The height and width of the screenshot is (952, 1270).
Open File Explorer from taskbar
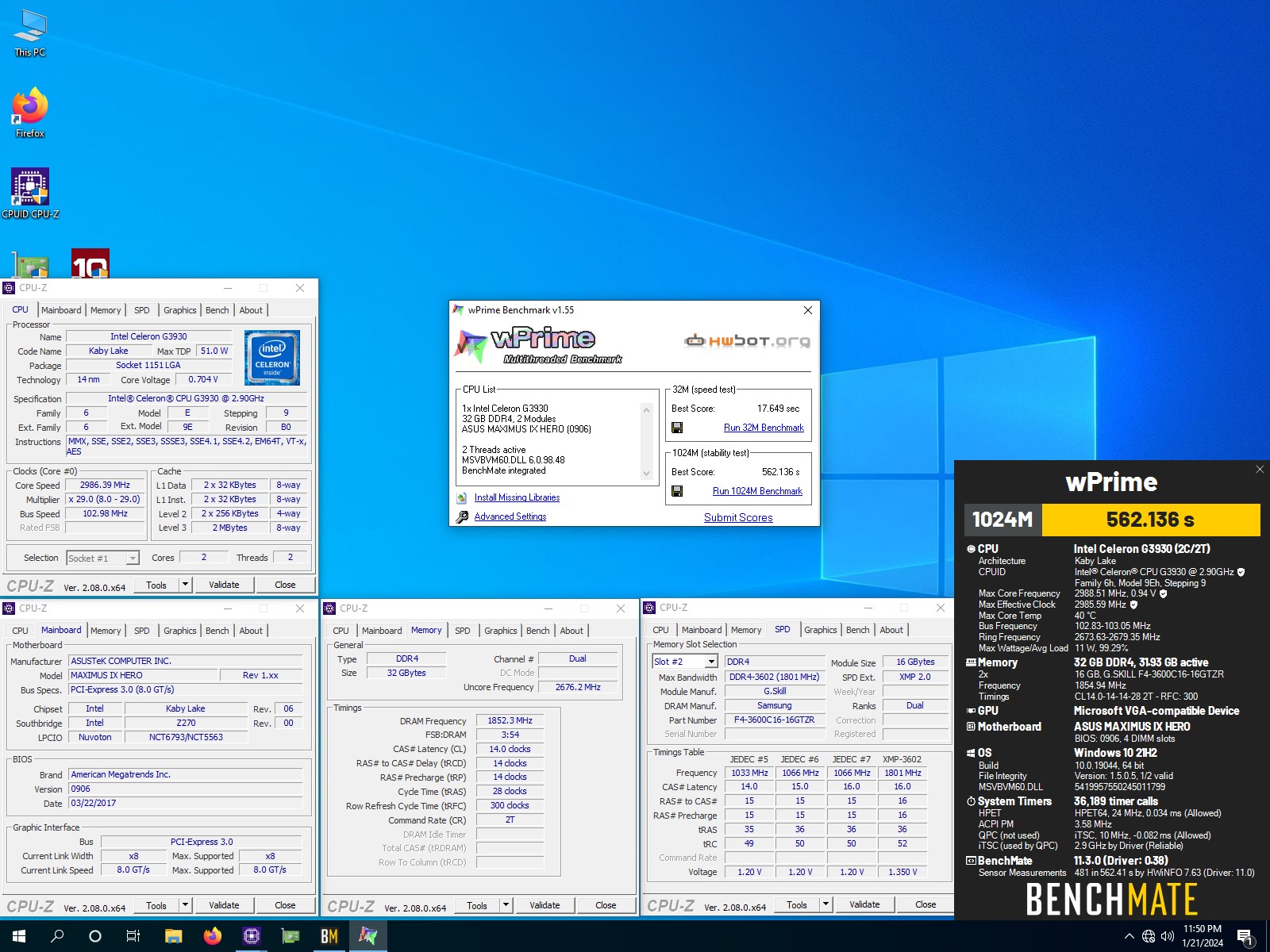click(x=173, y=936)
